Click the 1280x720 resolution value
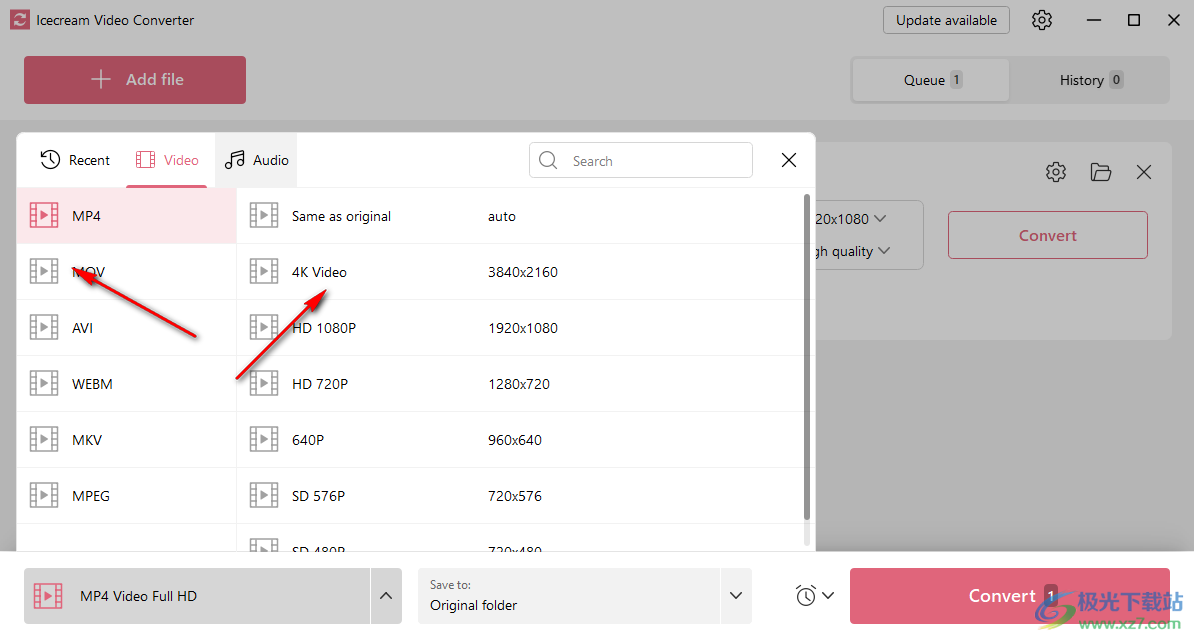The height and width of the screenshot is (640, 1194). click(519, 384)
